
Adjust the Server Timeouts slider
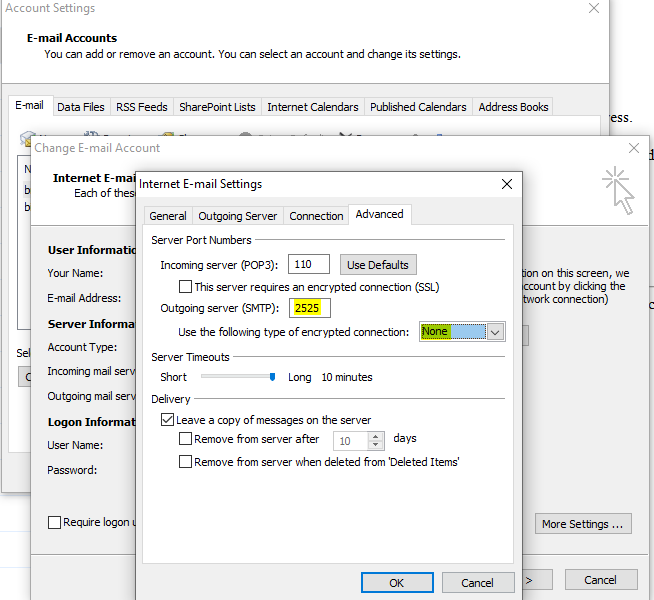(271, 377)
